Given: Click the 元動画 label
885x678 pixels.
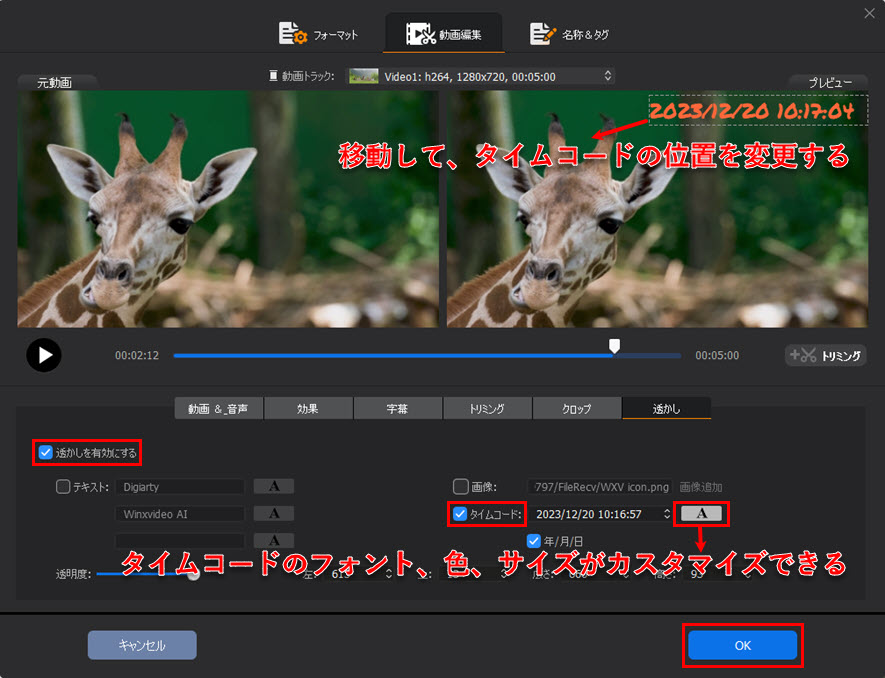Looking at the screenshot, I should (x=55, y=83).
